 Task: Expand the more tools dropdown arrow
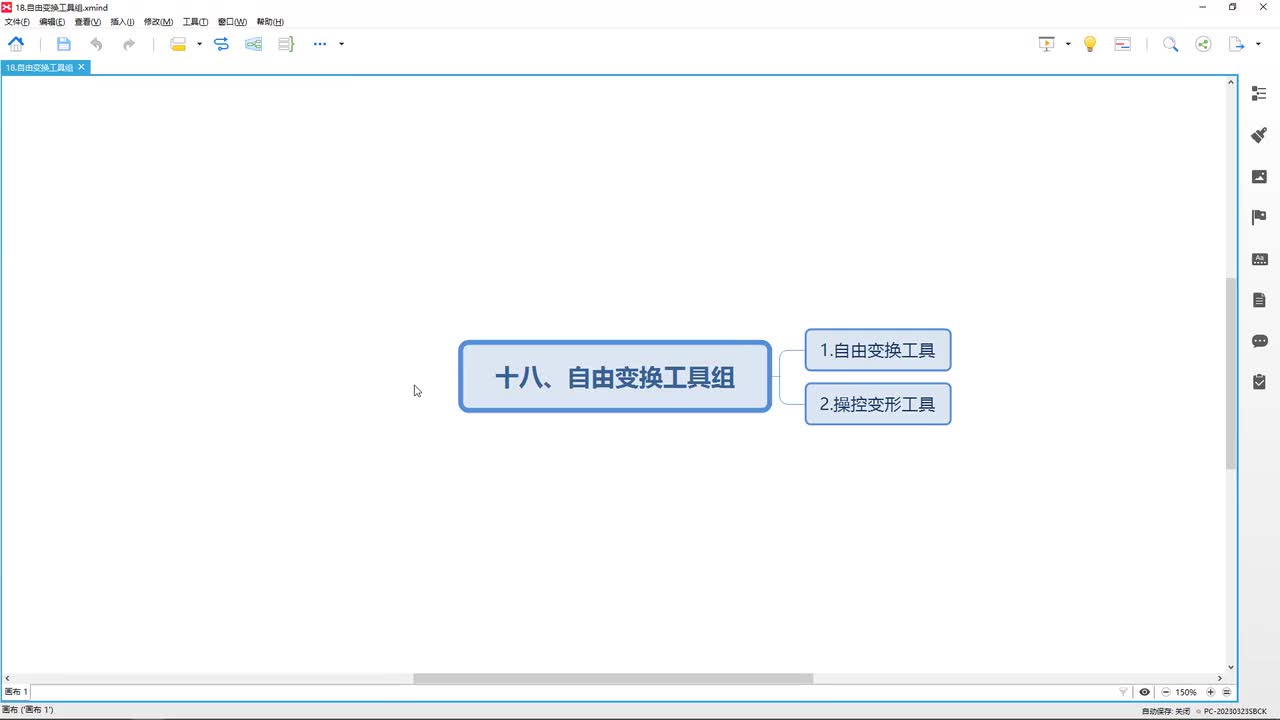pos(341,44)
